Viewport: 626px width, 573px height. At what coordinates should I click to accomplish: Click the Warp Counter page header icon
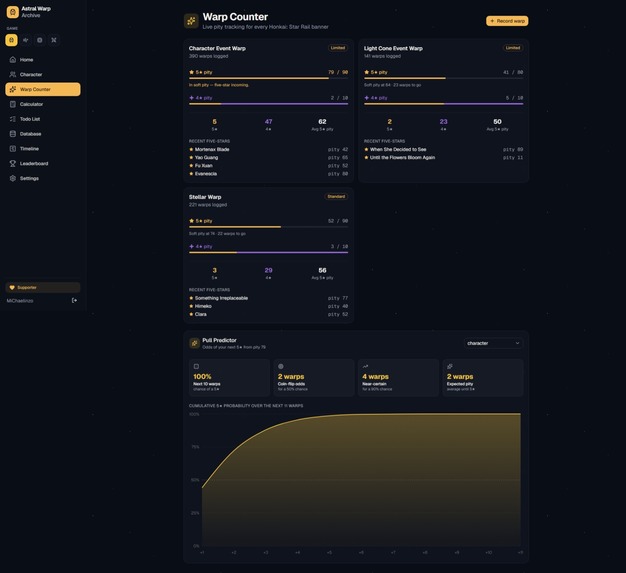[191, 21]
